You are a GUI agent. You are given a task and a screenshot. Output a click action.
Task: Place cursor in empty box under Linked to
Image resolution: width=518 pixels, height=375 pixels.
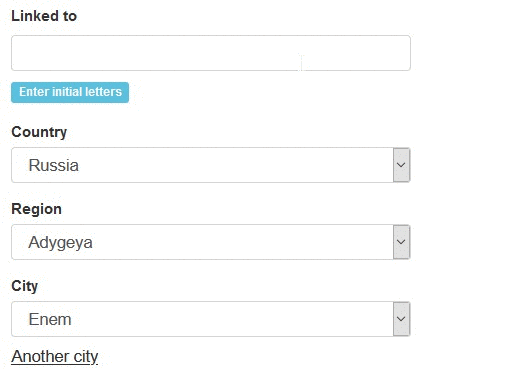point(211,53)
